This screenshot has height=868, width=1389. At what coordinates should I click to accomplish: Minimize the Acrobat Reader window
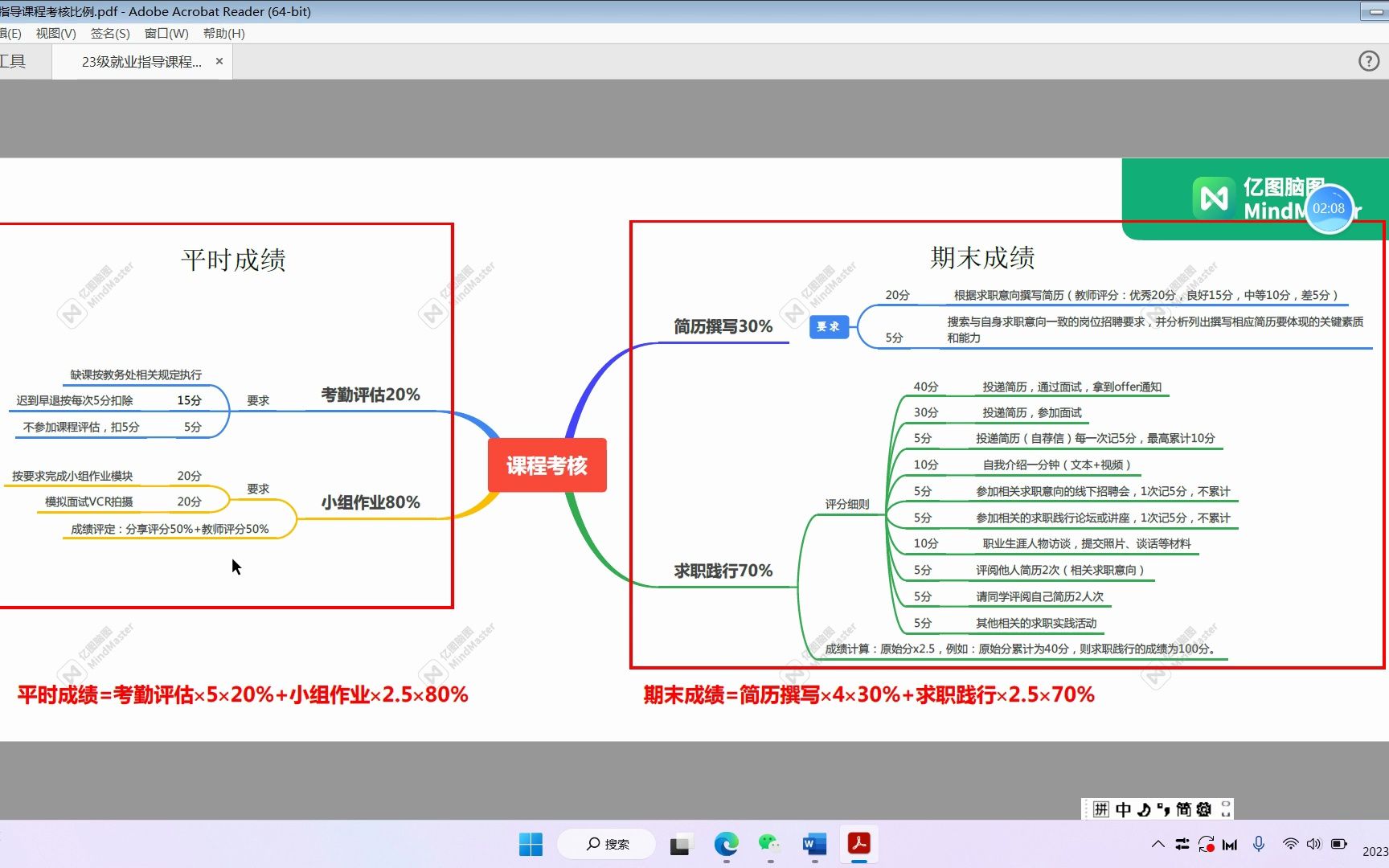coord(1374,11)
